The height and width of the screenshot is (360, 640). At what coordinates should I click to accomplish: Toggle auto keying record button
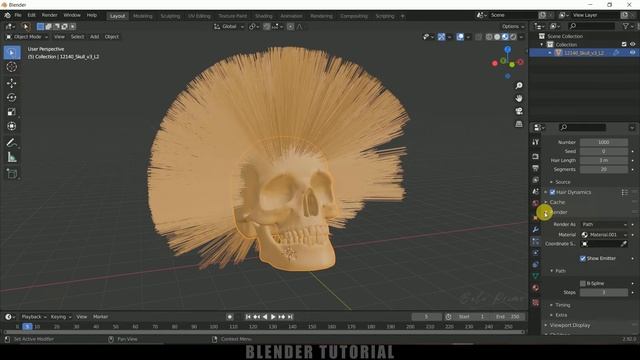pyautogui.click(x=230, y=317)
